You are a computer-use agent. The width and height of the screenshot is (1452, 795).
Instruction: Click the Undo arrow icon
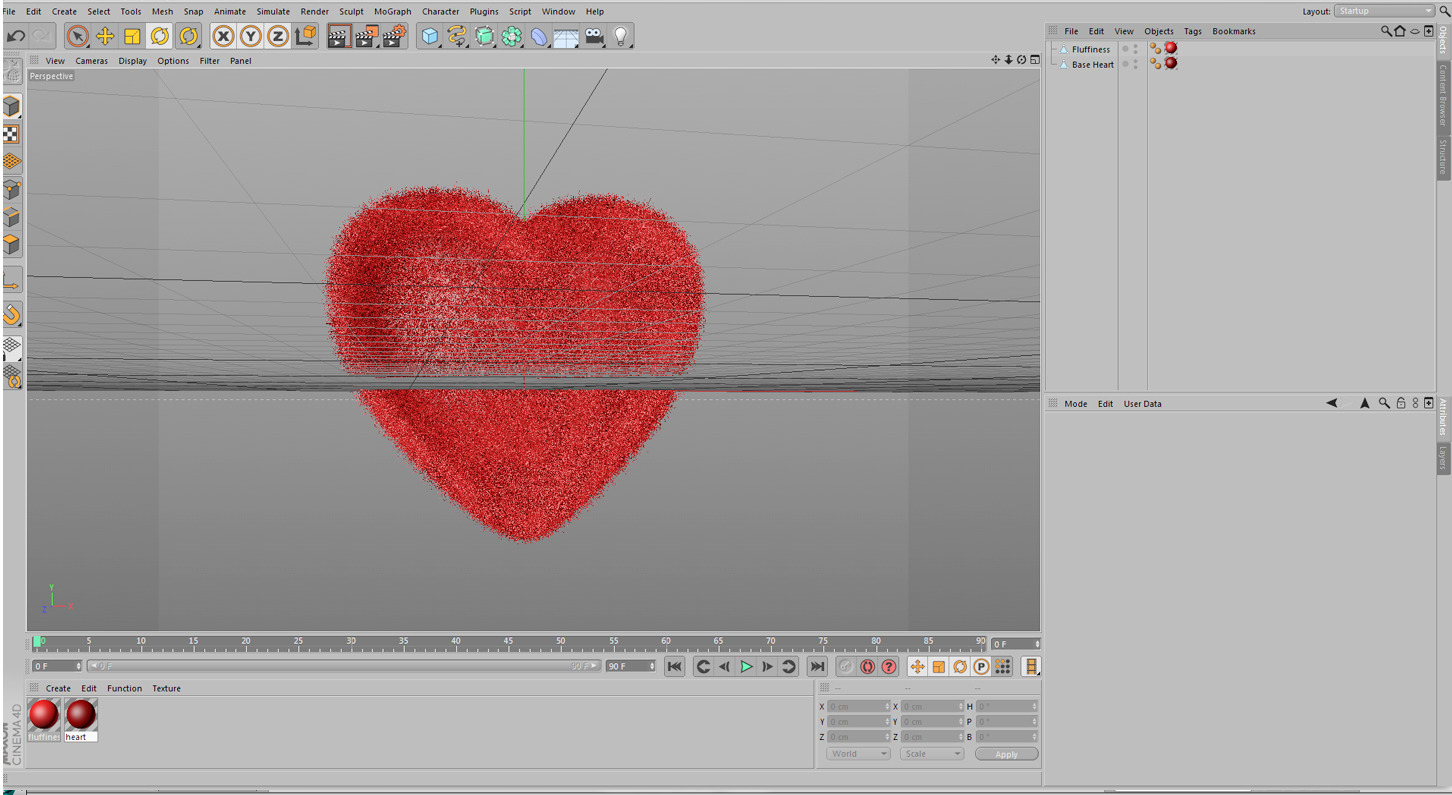pyautogui.click(x=16, y=37)
